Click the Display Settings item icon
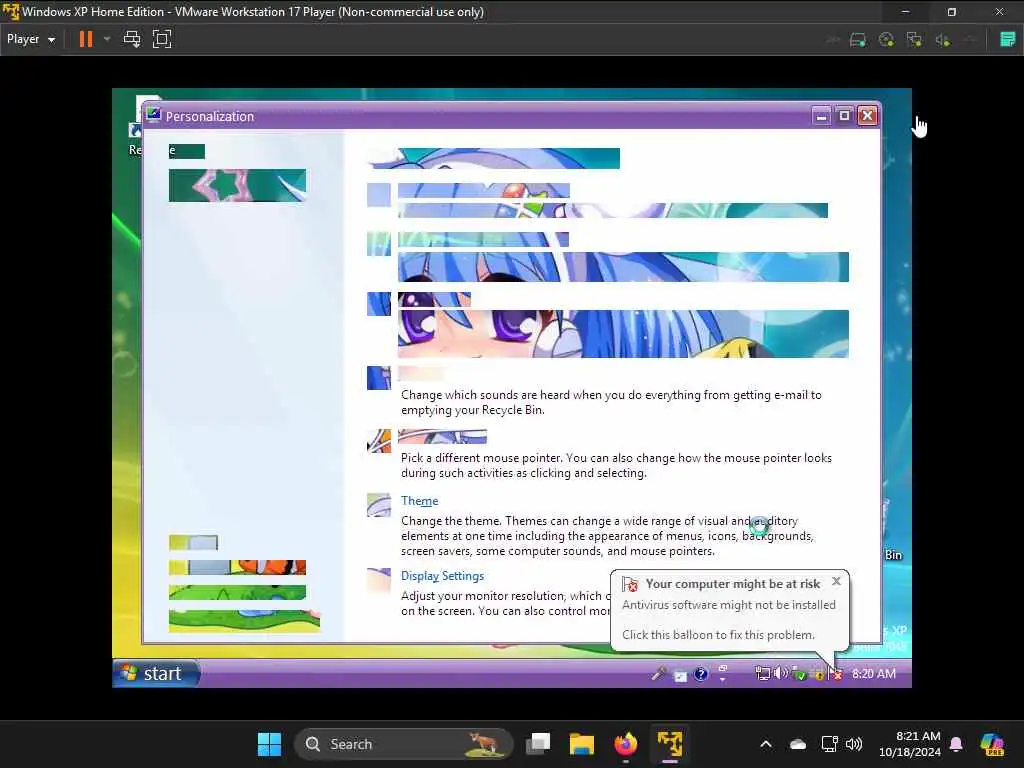 (x=379, y=580)
